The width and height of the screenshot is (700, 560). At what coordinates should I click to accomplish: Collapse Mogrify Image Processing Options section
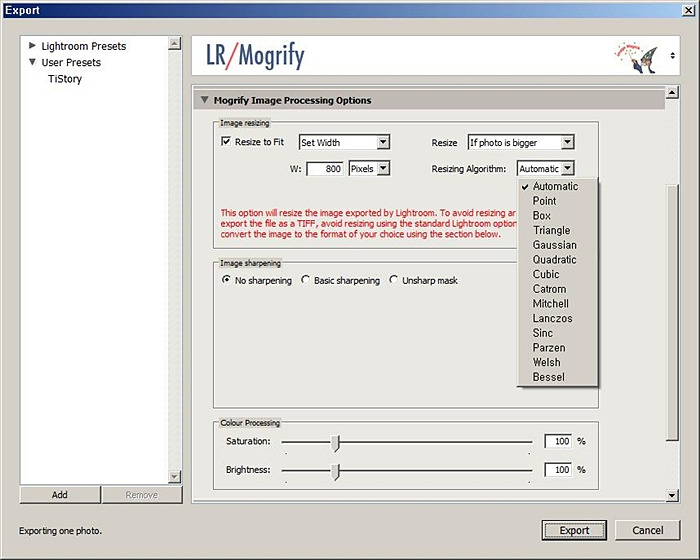click(204, 100)
